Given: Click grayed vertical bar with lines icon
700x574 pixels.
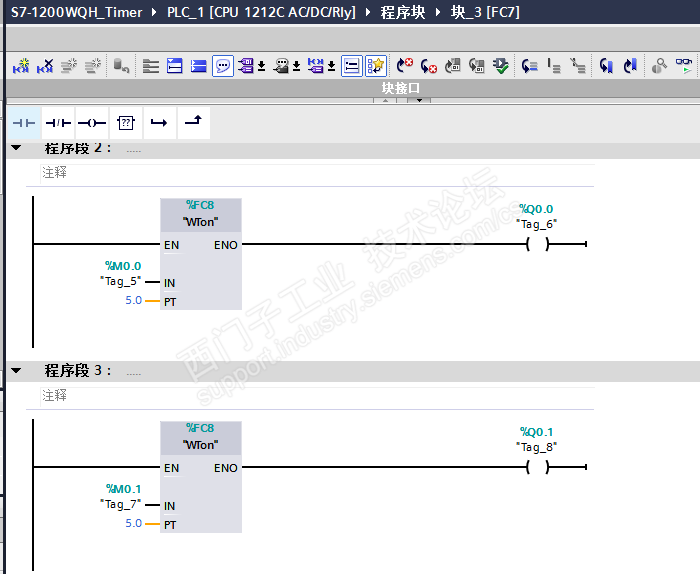Looking at the screenshot, I should pos(554,66).
